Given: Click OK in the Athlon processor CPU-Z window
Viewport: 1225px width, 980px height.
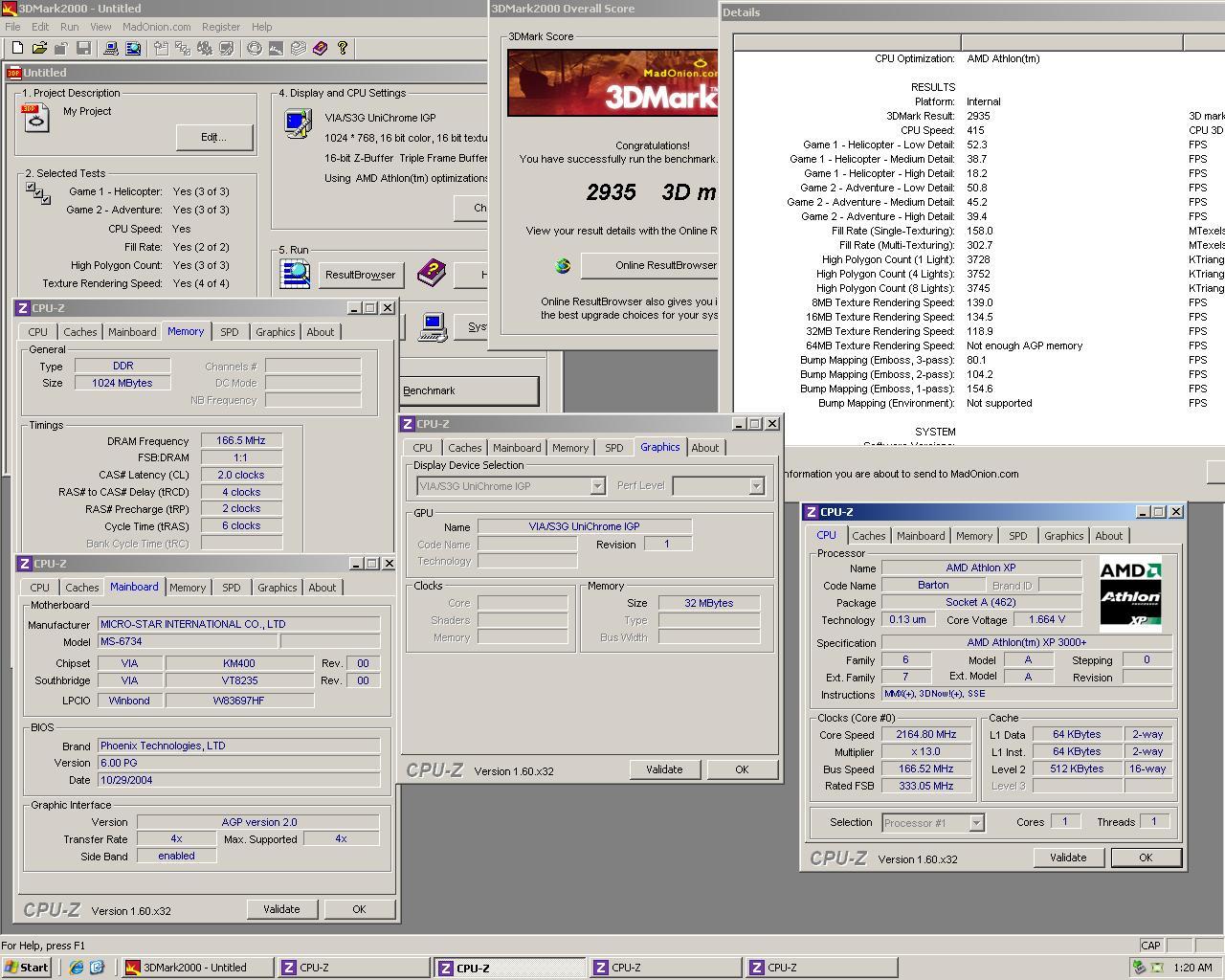Looking at the screenshot, I should pyautogui.click(x=1146, y=857).
